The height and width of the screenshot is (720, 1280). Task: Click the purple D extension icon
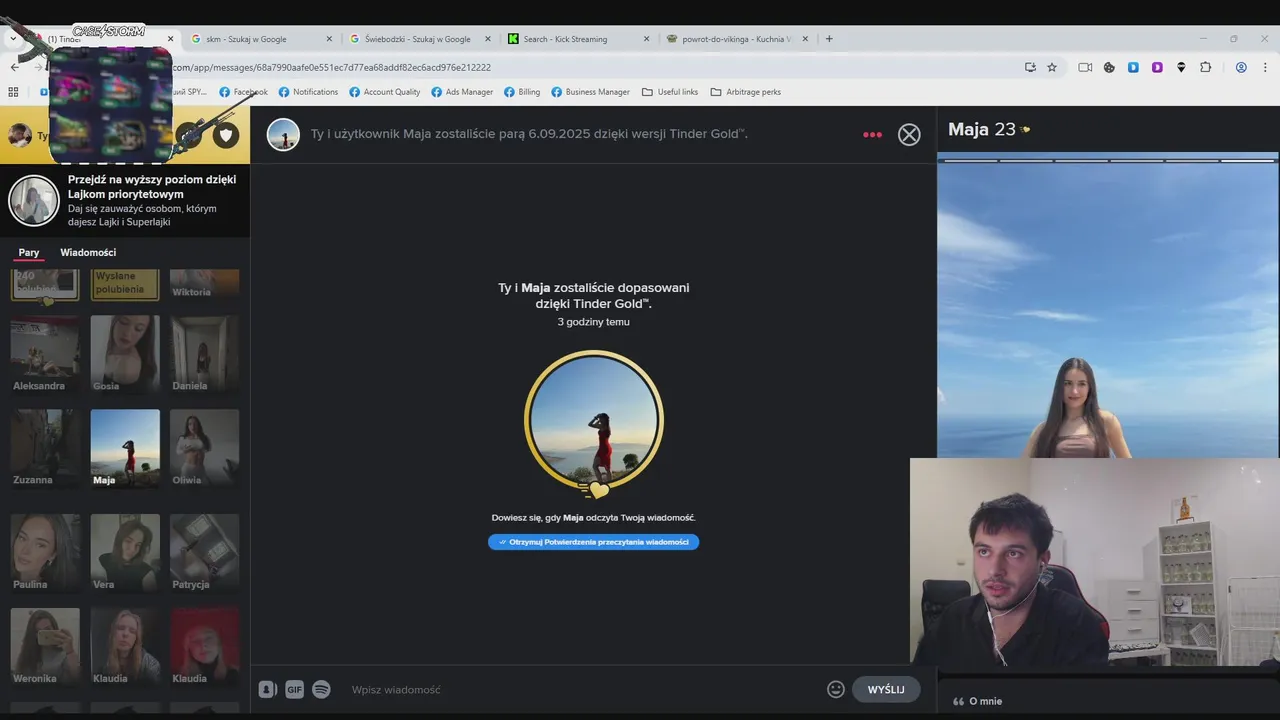1157,67
